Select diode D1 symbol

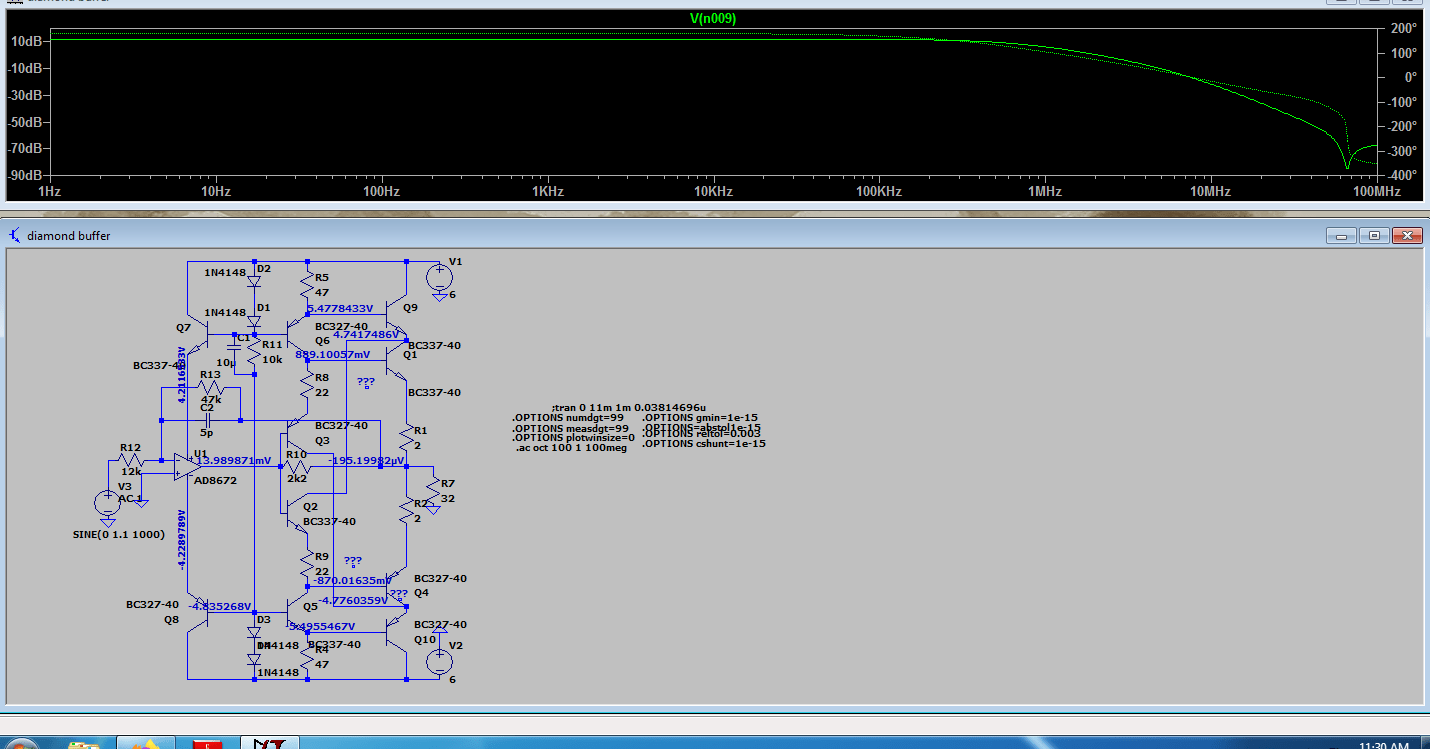[x=254, y=322]
